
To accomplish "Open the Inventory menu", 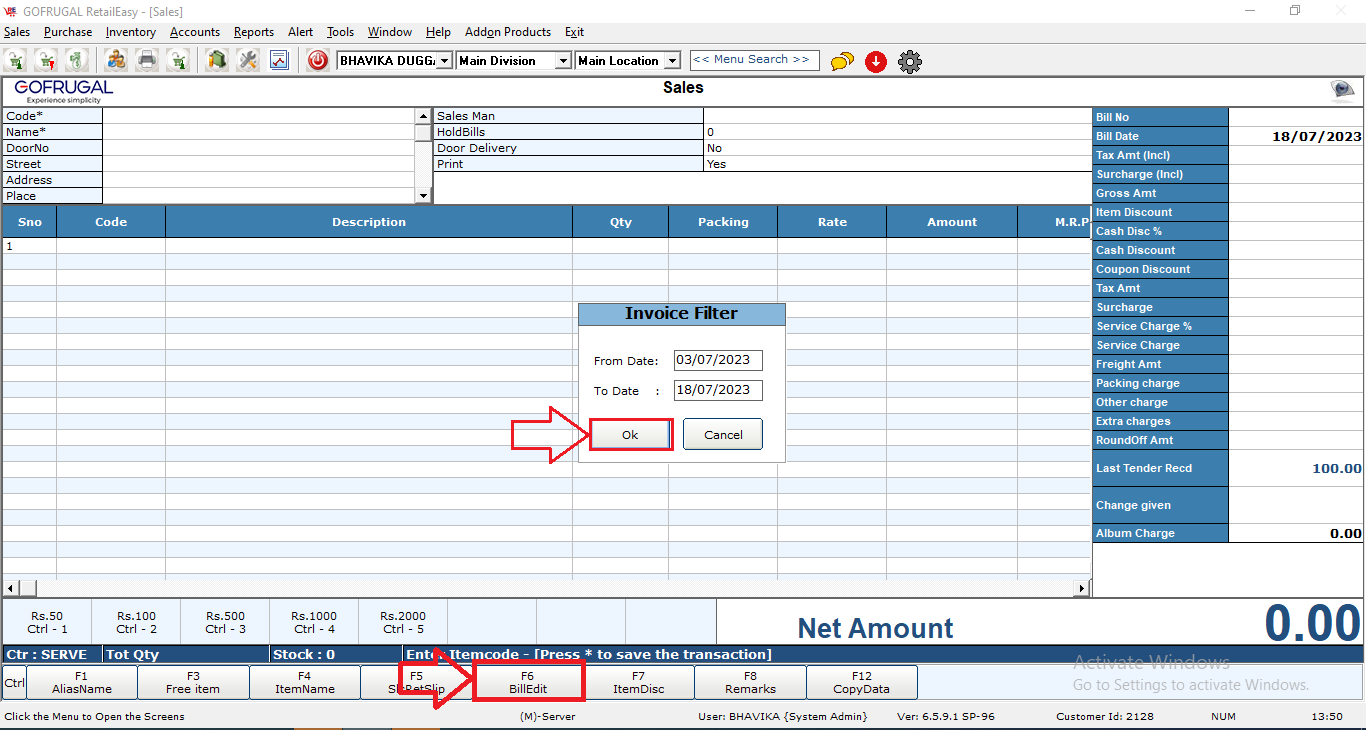I will (x=131, y=32).
